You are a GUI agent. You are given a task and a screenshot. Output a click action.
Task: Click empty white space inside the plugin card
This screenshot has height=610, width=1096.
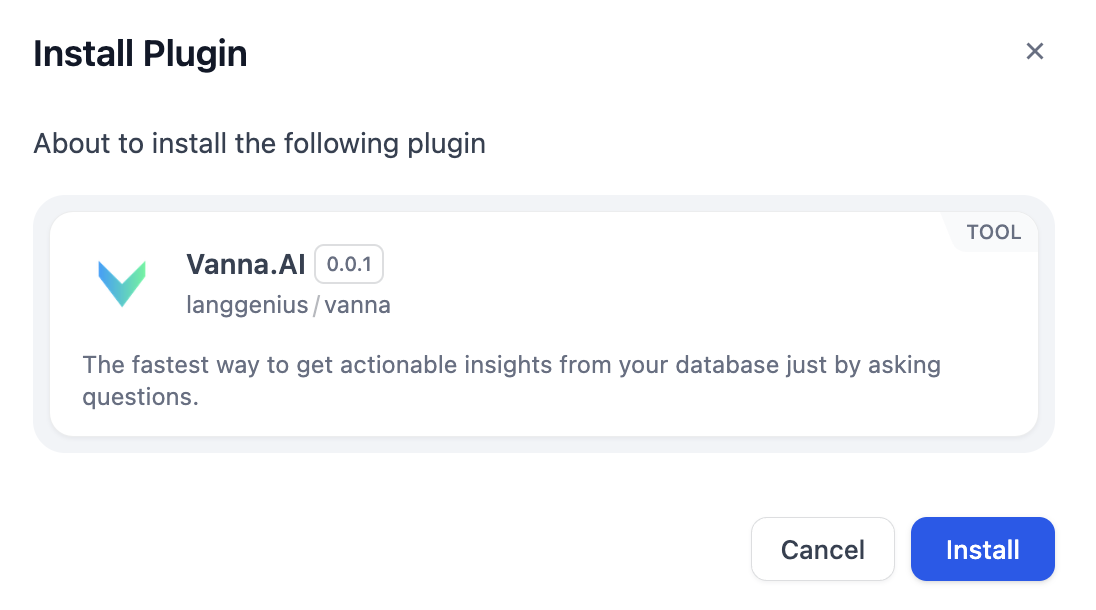700,290
